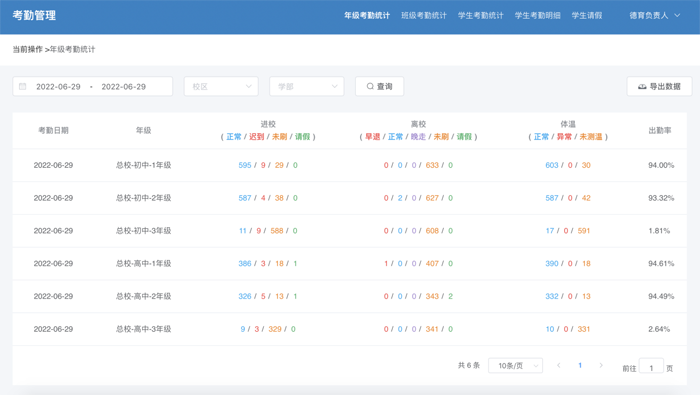Click the 进校 column header

[268, 124]
